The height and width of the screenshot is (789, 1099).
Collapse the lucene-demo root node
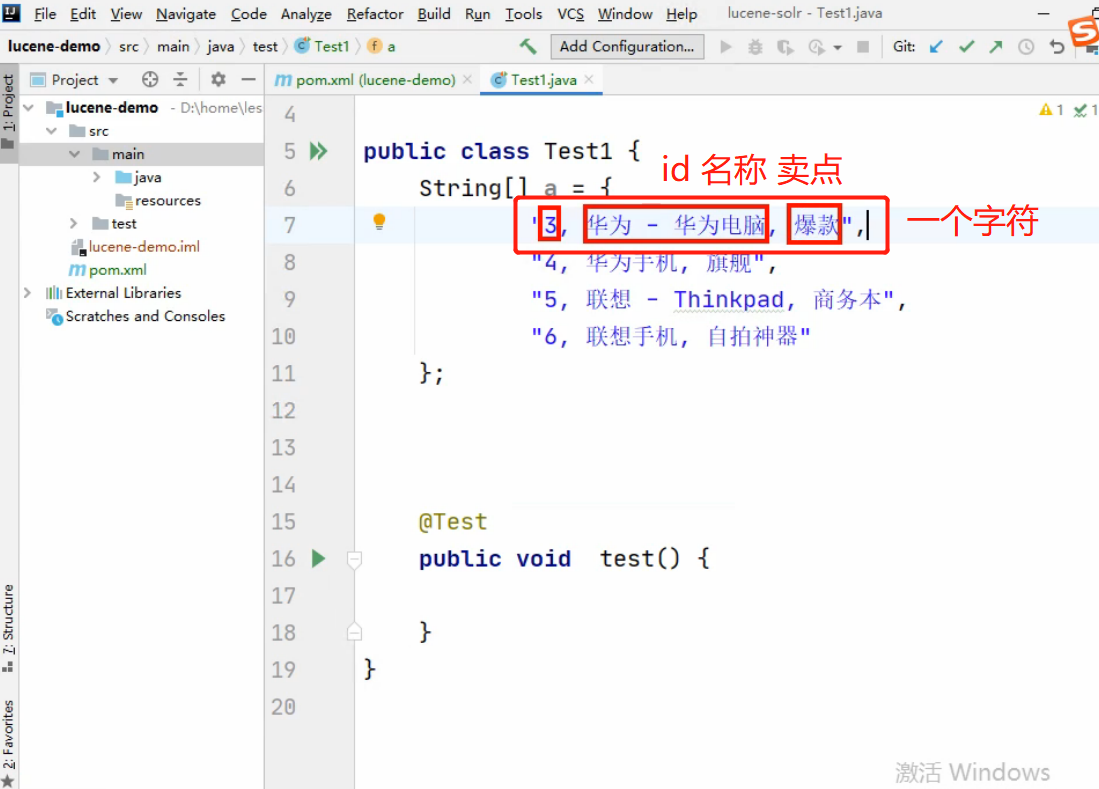coord(29,107)
